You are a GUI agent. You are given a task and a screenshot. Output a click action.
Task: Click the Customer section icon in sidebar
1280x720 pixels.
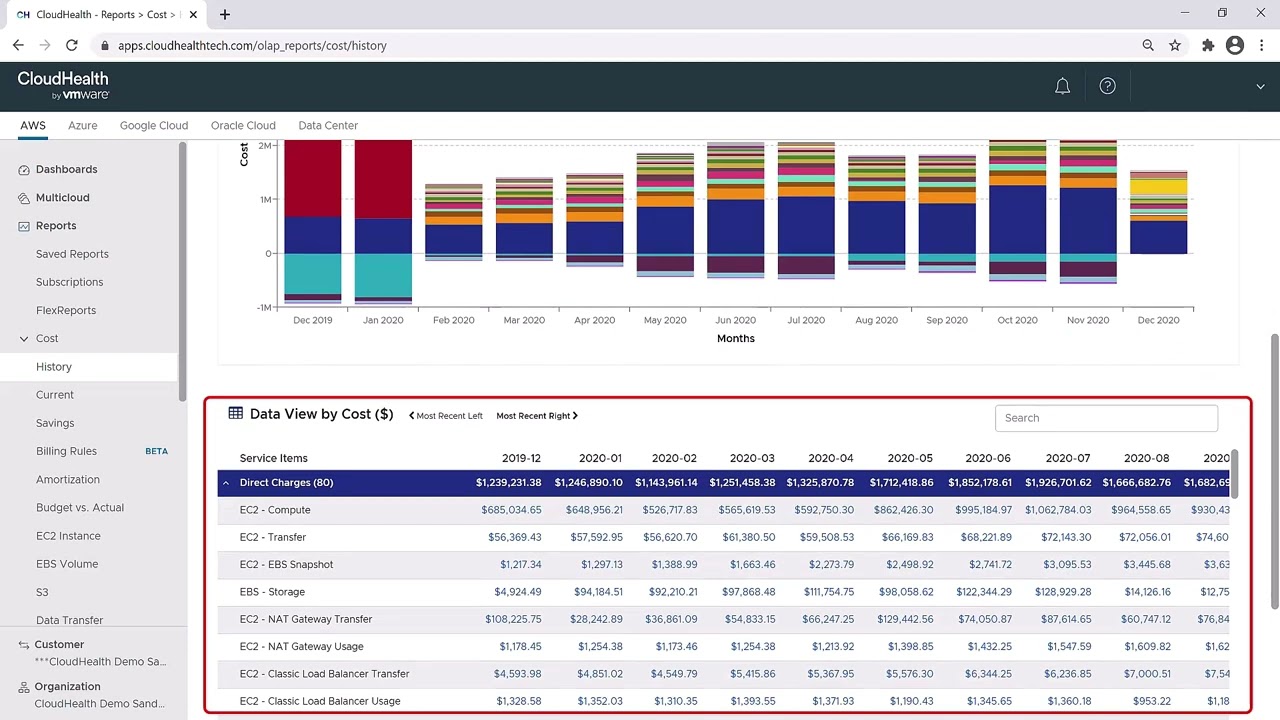pyautogui.click(x=24, y=645)
